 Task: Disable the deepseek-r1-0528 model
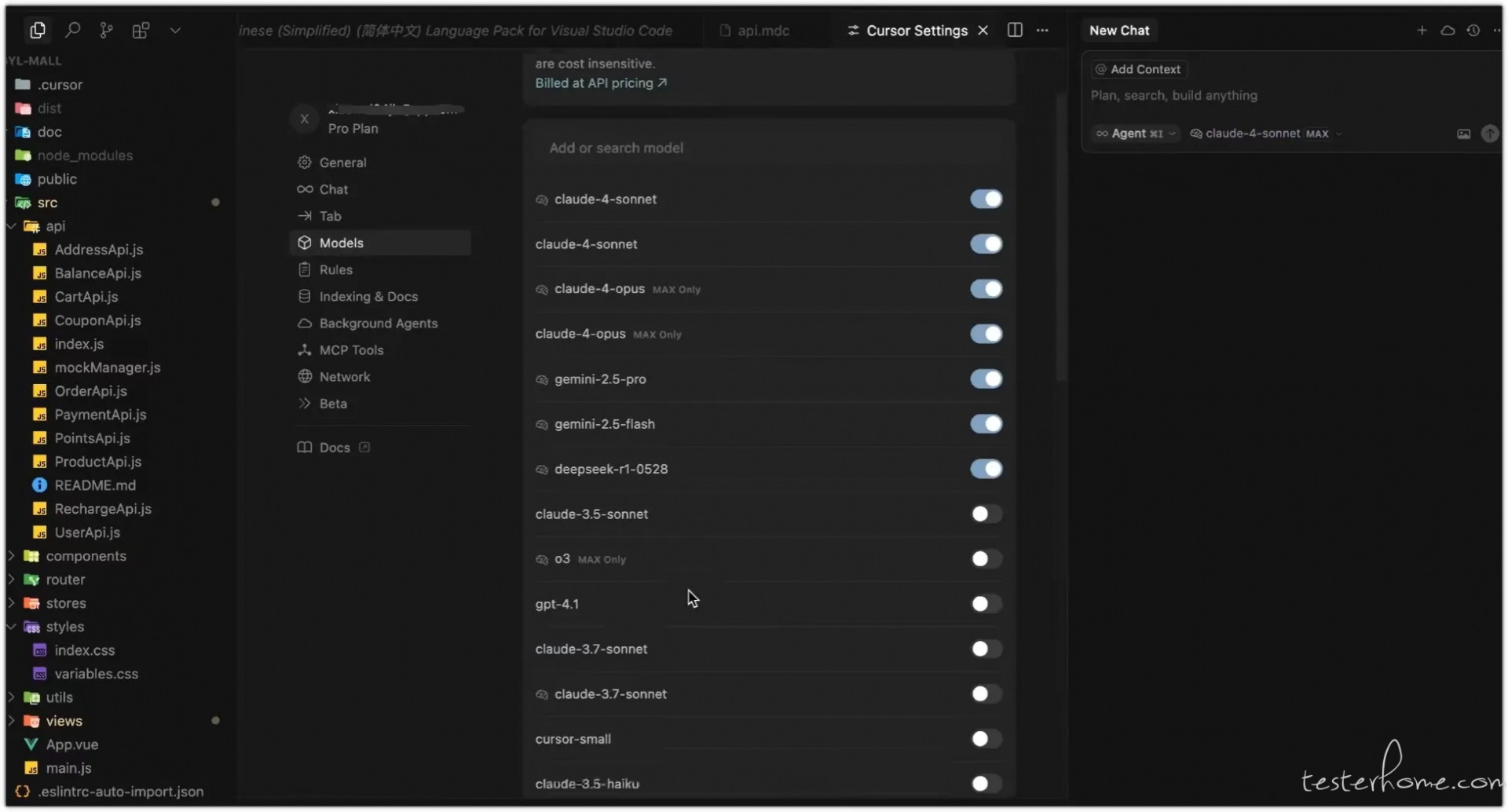coord(986,469)
